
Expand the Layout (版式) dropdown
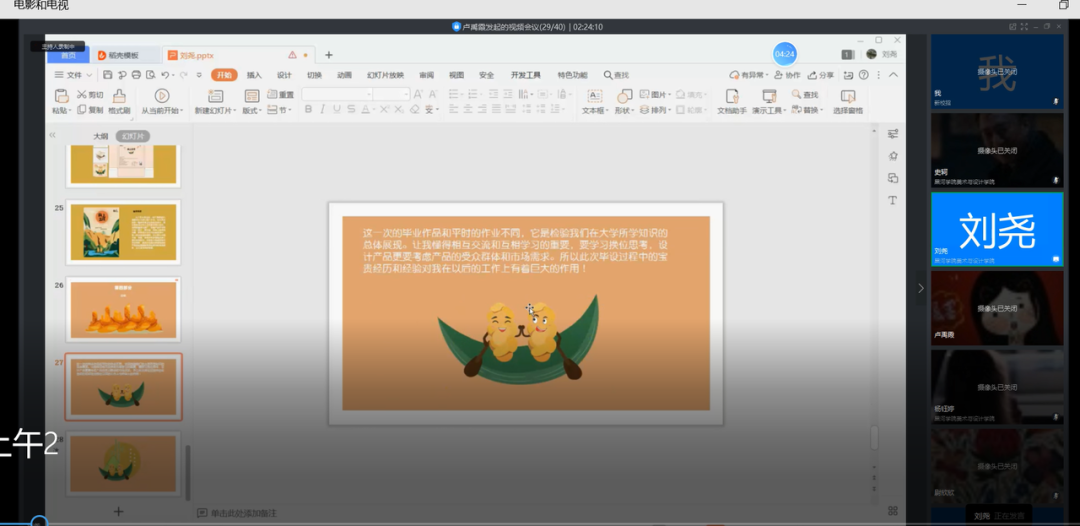point(252,110)
